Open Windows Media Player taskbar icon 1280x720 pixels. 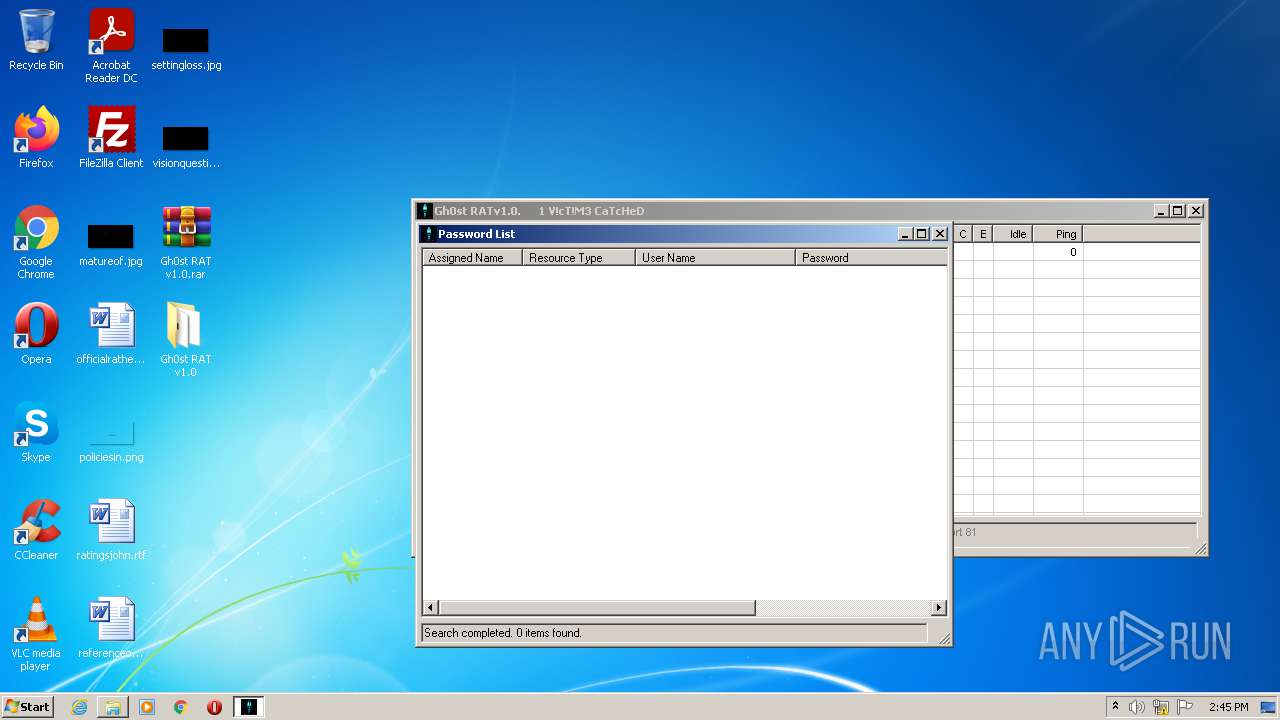(x=147, y=707)
